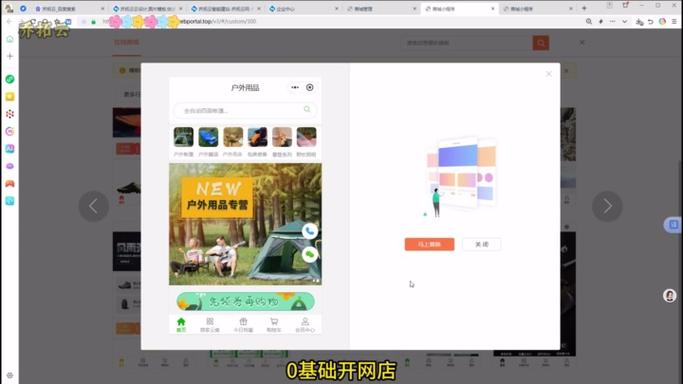Click the three-dot icon beside address bar
Screen dimensions: 683x384
(x=612, y=21)
